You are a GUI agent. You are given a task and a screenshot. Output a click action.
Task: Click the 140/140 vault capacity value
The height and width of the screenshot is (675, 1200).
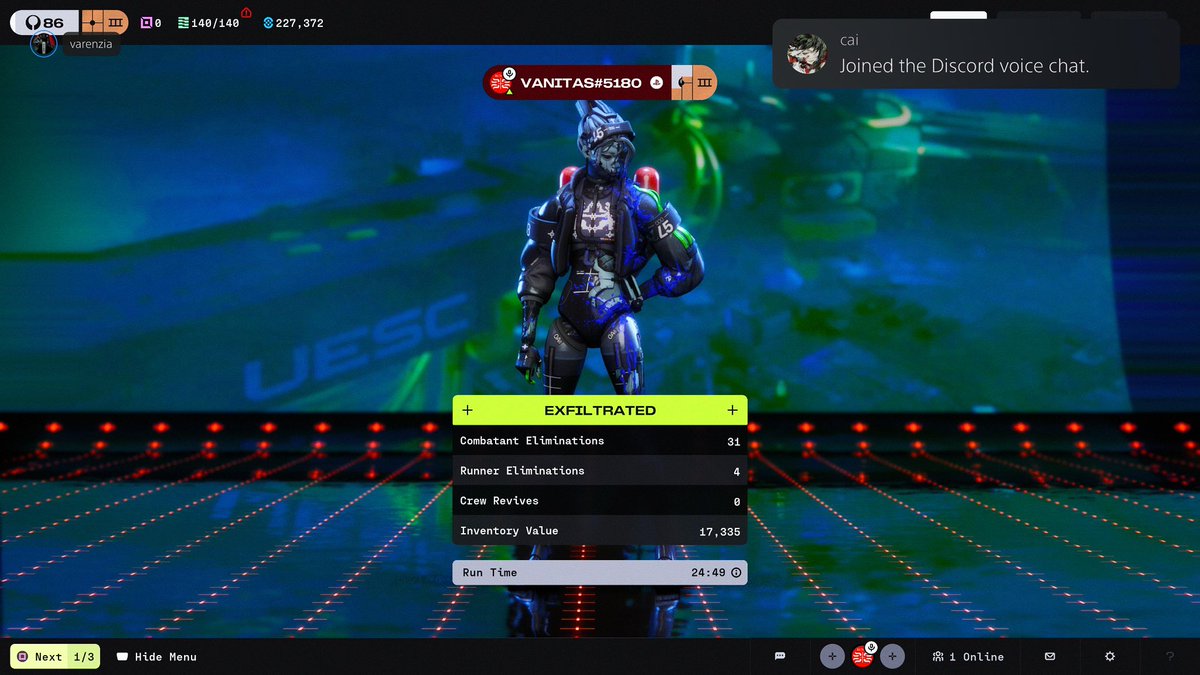pos(216,23)
